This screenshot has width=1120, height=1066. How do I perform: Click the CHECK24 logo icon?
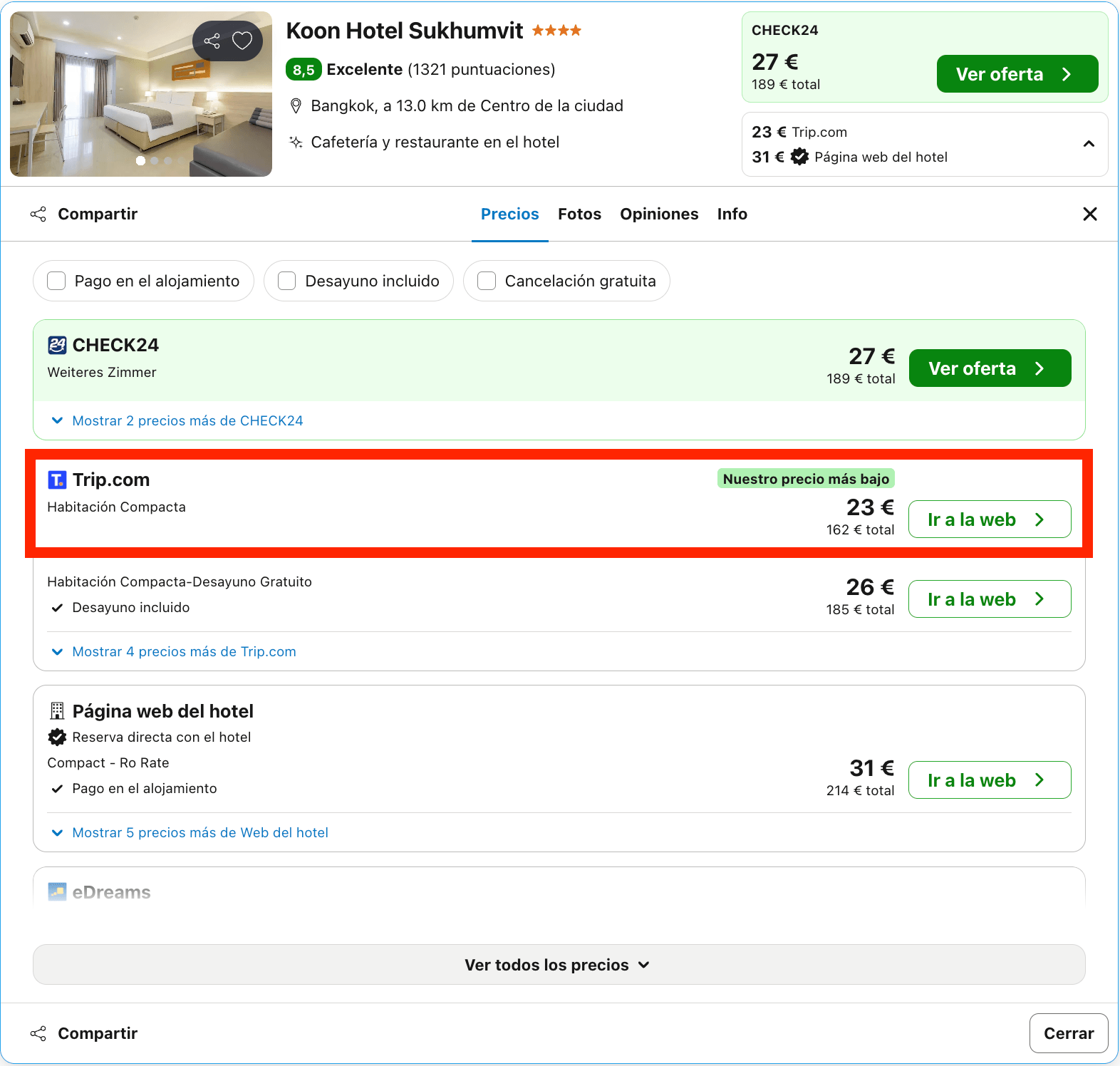(x=57, y=346)
